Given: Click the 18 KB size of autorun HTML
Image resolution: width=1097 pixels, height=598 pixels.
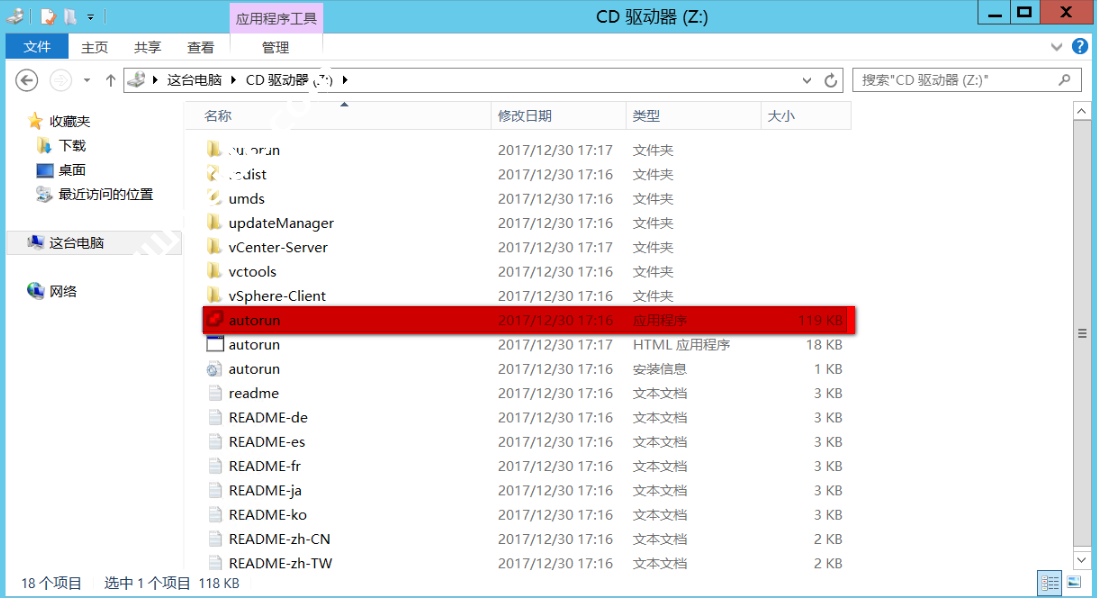Looking at the screenshot, I should pyautogui.click(x=823, y=345).
